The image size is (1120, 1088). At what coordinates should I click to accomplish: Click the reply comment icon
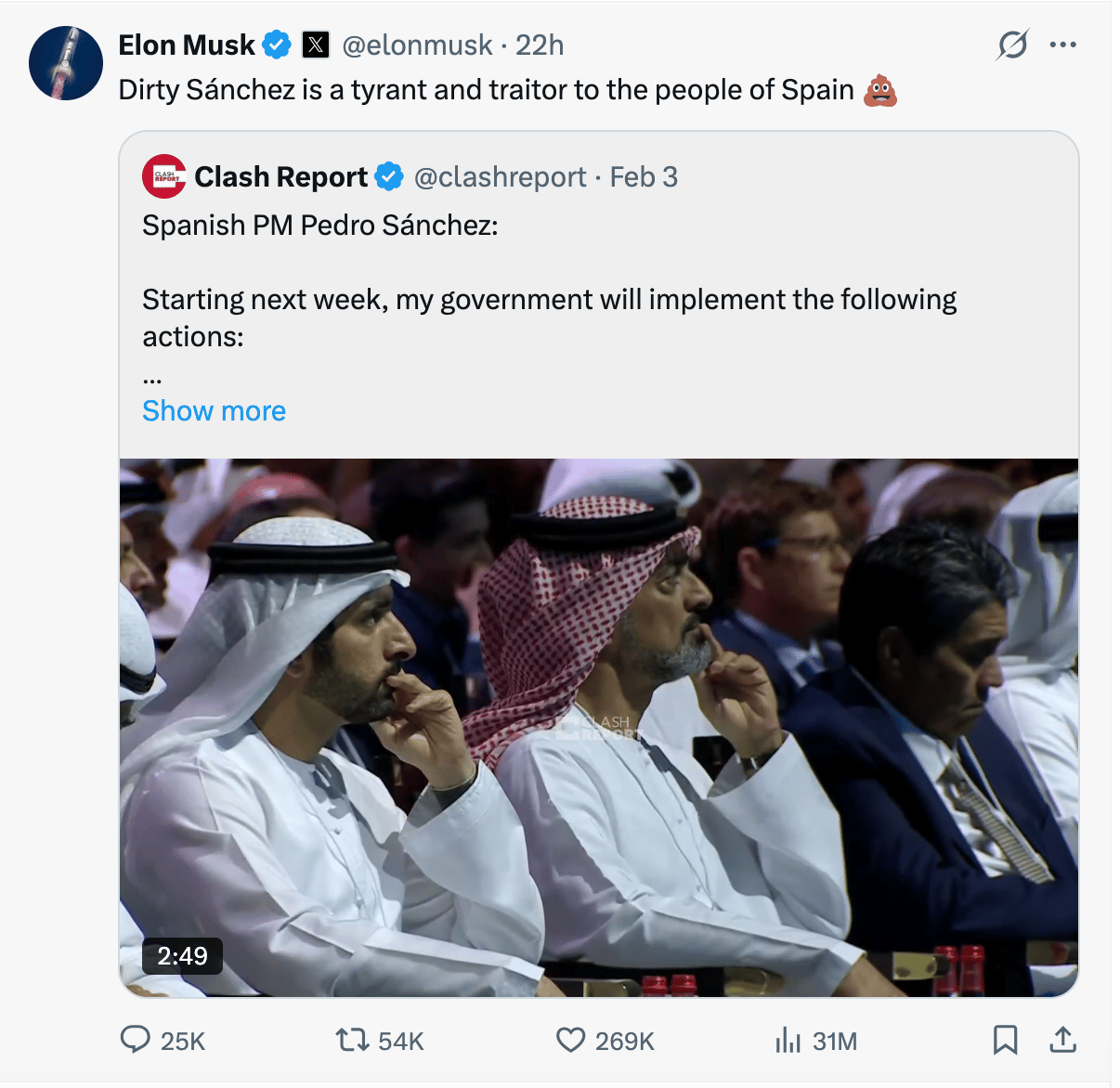click(136, 1040)
